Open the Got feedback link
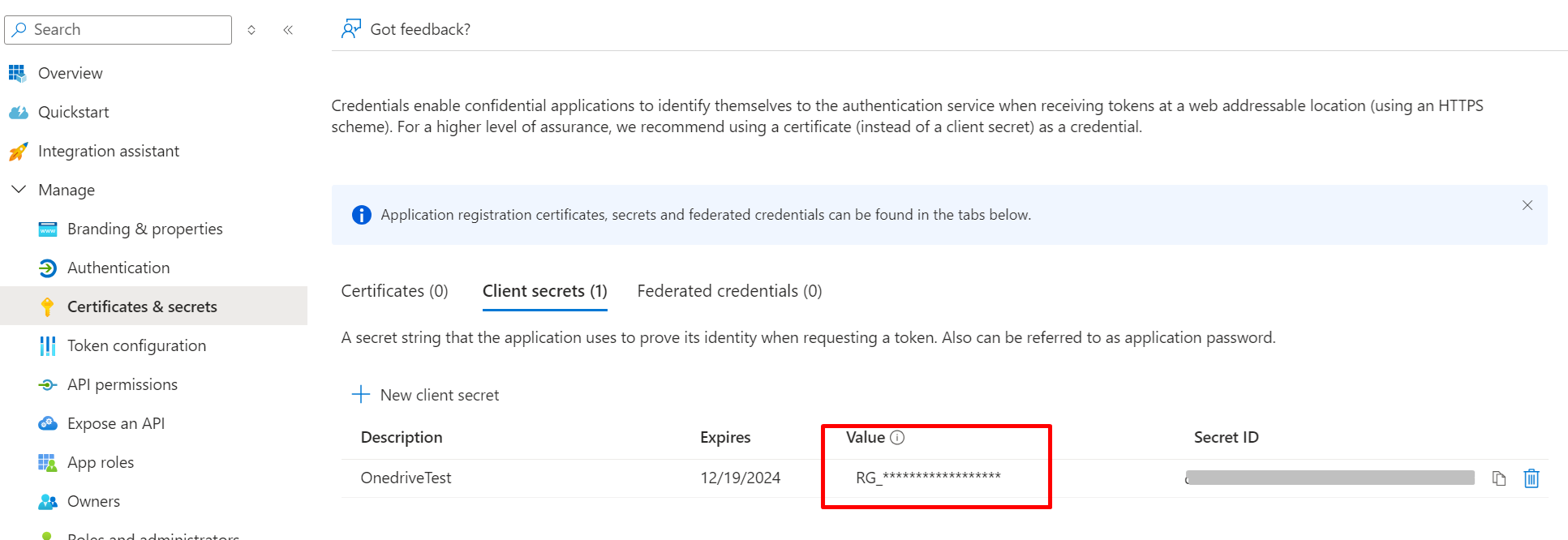1568x540 pixels. pyautogui.click(x=419, y=29)
